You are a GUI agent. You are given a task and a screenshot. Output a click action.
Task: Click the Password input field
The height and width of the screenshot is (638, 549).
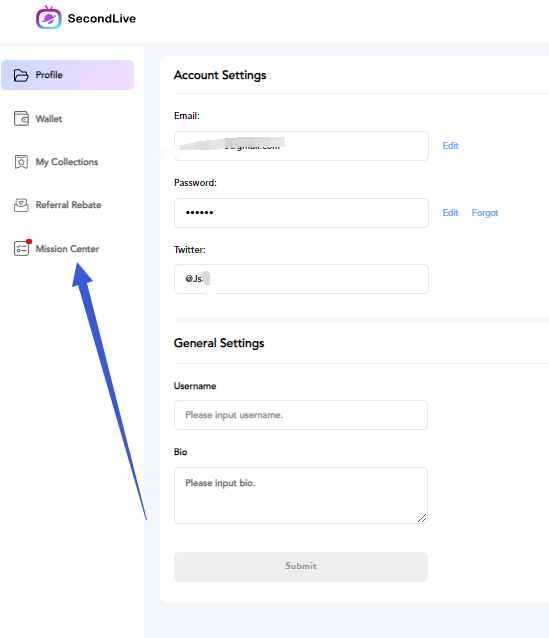point(301,213)
